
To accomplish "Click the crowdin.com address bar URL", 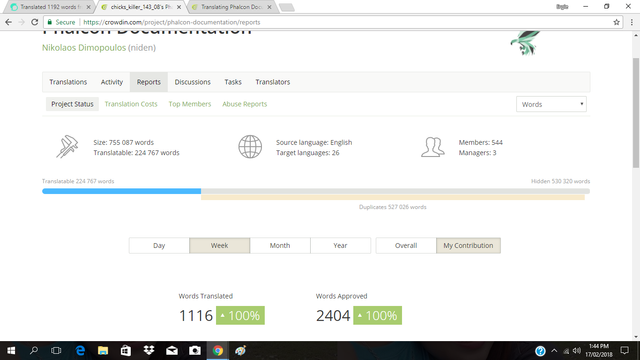I will point(171,22).
